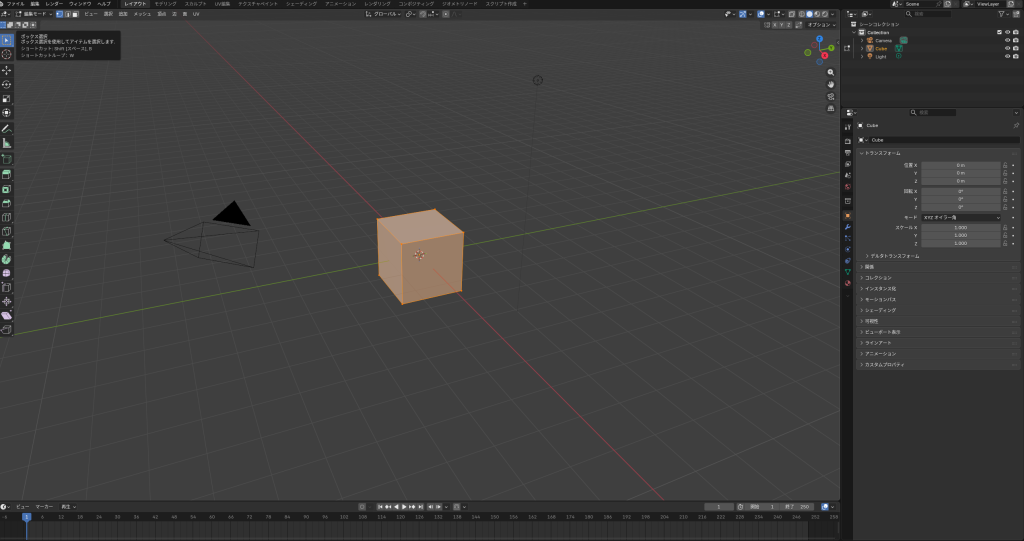Switch to the モデリング workspace tab

click(165, 4)
